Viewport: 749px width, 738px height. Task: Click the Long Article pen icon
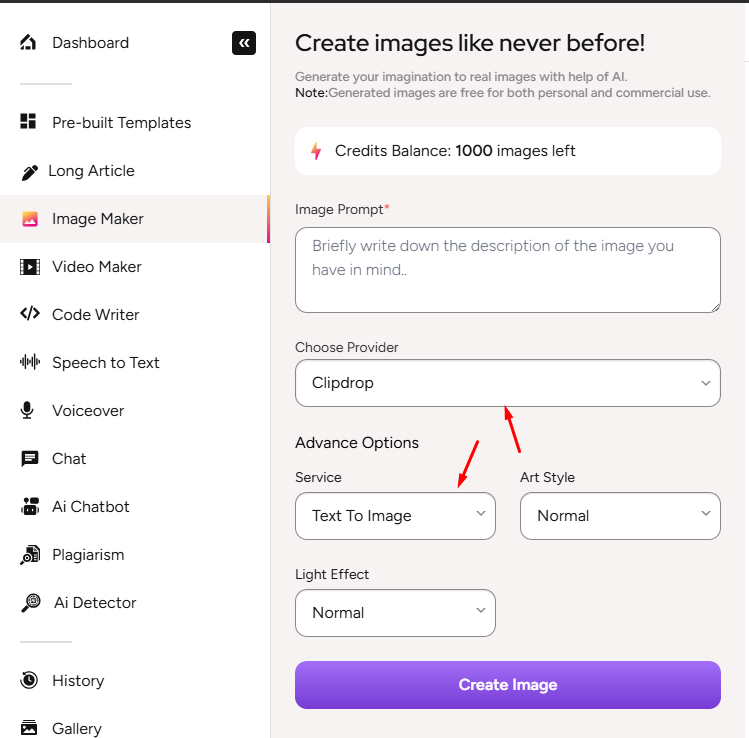tap(29, 171)
